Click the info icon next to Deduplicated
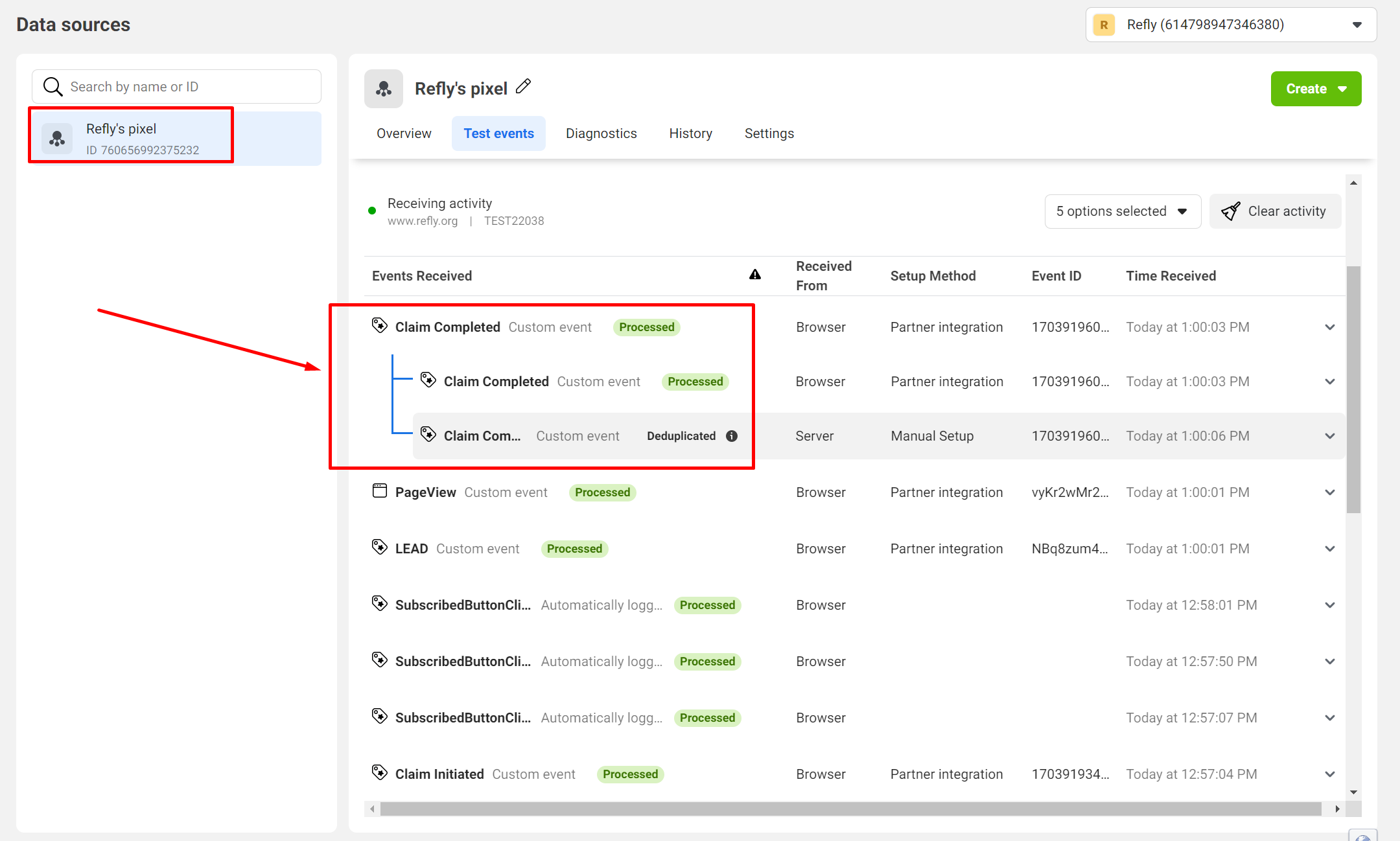Image resolution: width=1400 pixels, height=841 pixels. pos(732,436)
